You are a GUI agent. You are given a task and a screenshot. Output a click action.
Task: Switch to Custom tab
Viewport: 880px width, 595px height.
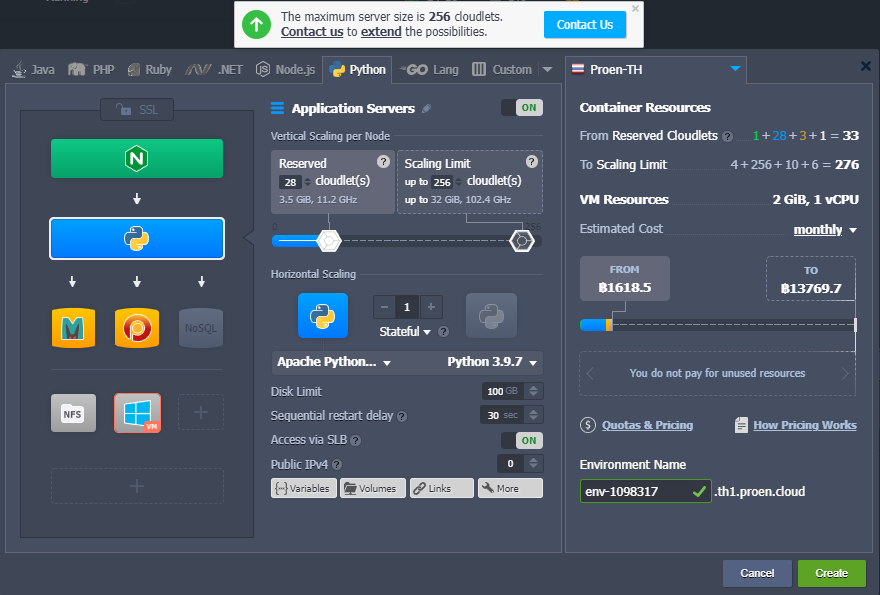coord(502,70)
